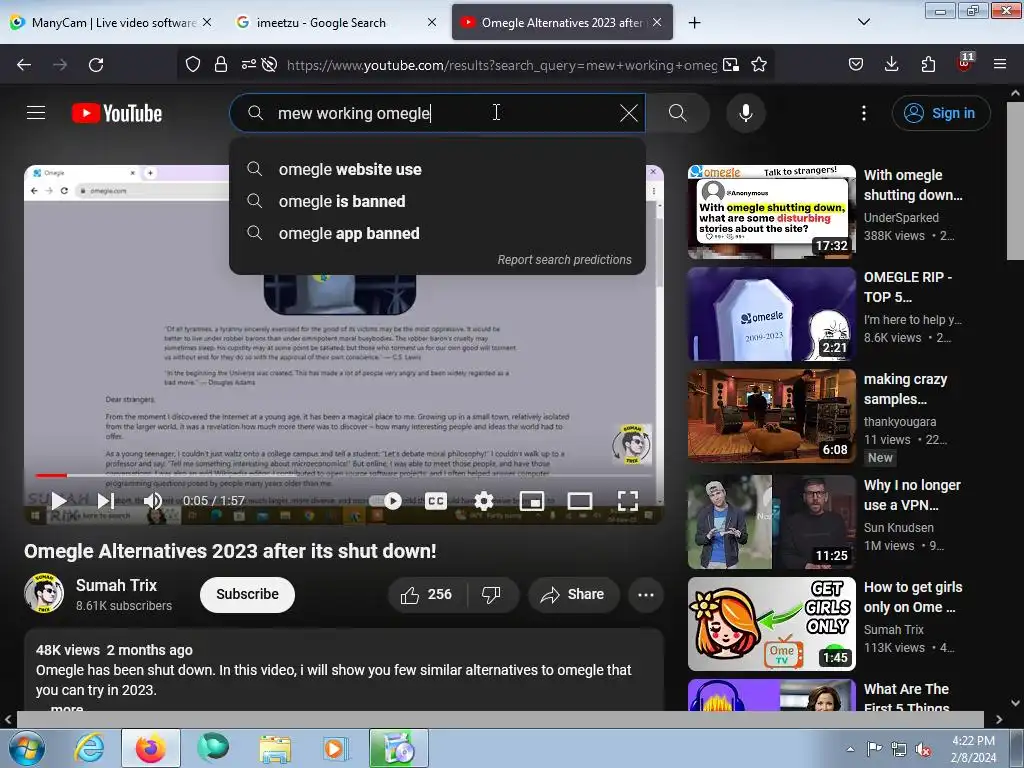Open video player settings gear
Screen dimensions: 1024x768
484,501
